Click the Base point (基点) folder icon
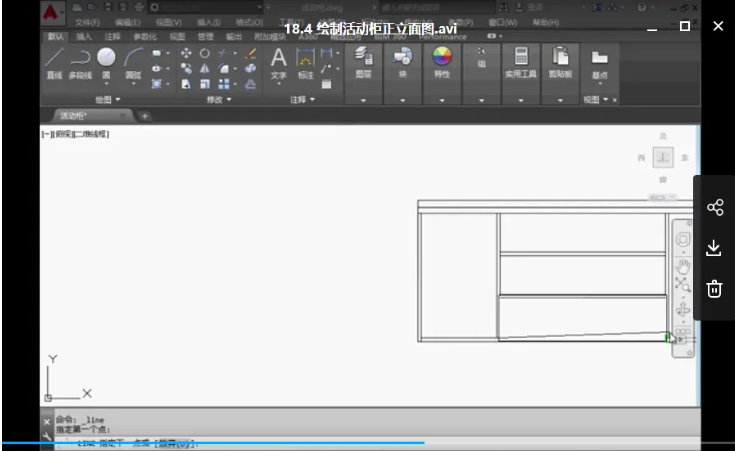This screenshot has height=451, width=735. [x=600, y=58]
